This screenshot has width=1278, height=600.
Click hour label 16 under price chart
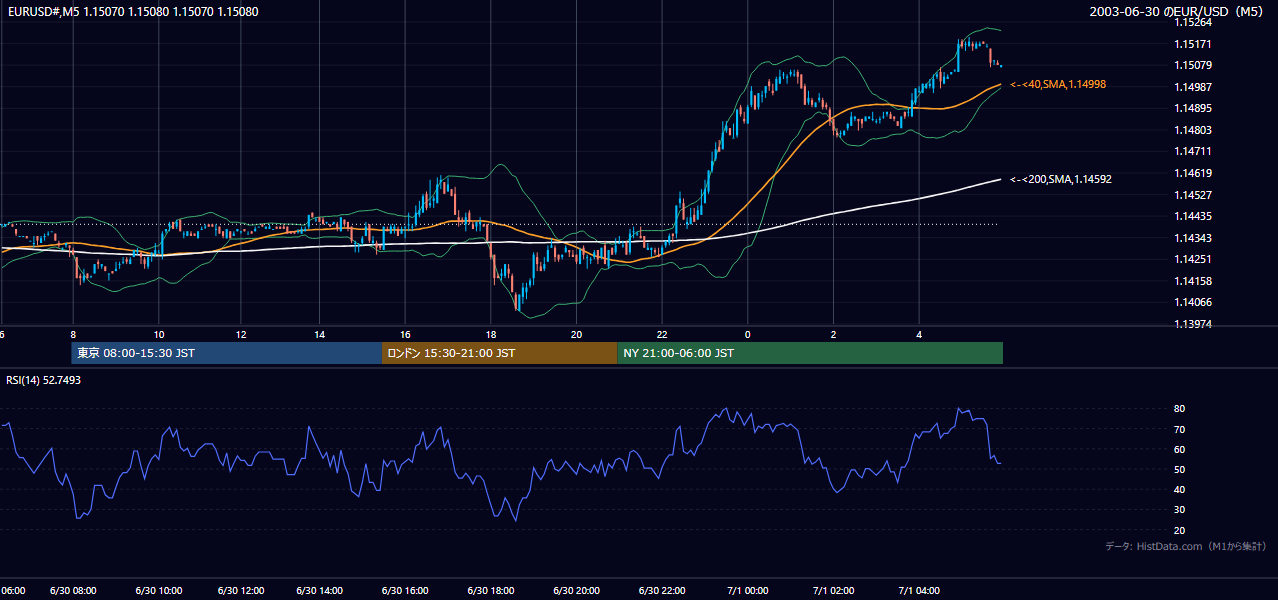[x=405, y=334]
